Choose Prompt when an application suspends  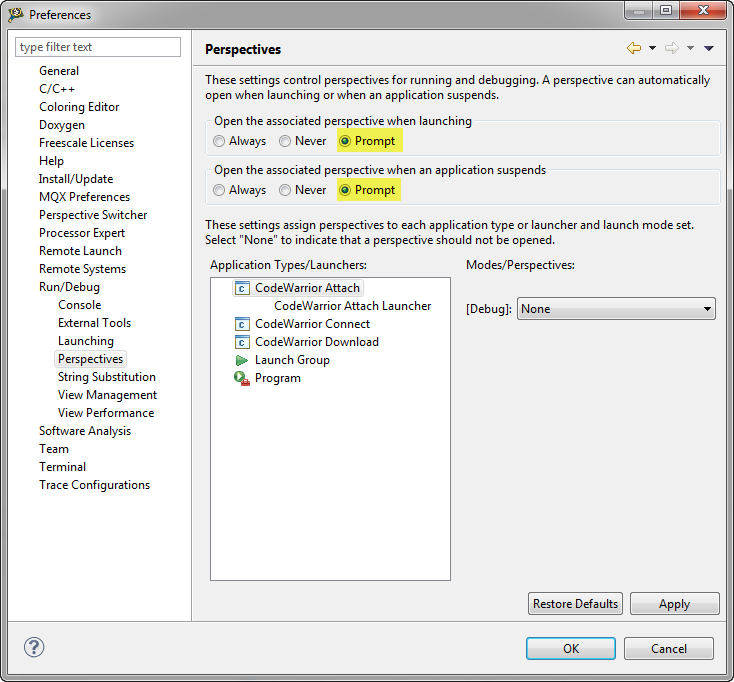click(x=346, y=190)
